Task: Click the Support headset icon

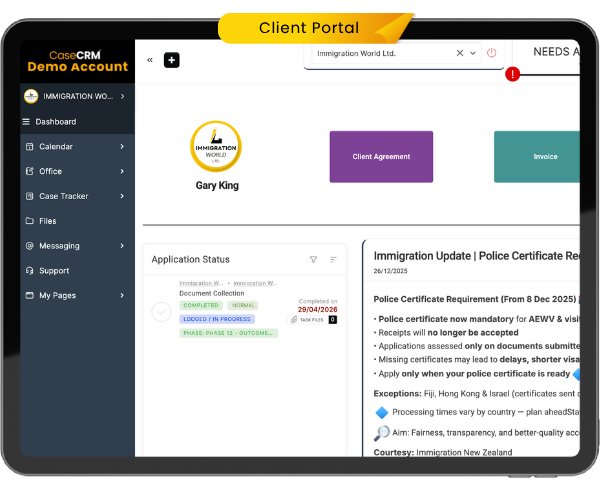Action: (x=29, y=271)
